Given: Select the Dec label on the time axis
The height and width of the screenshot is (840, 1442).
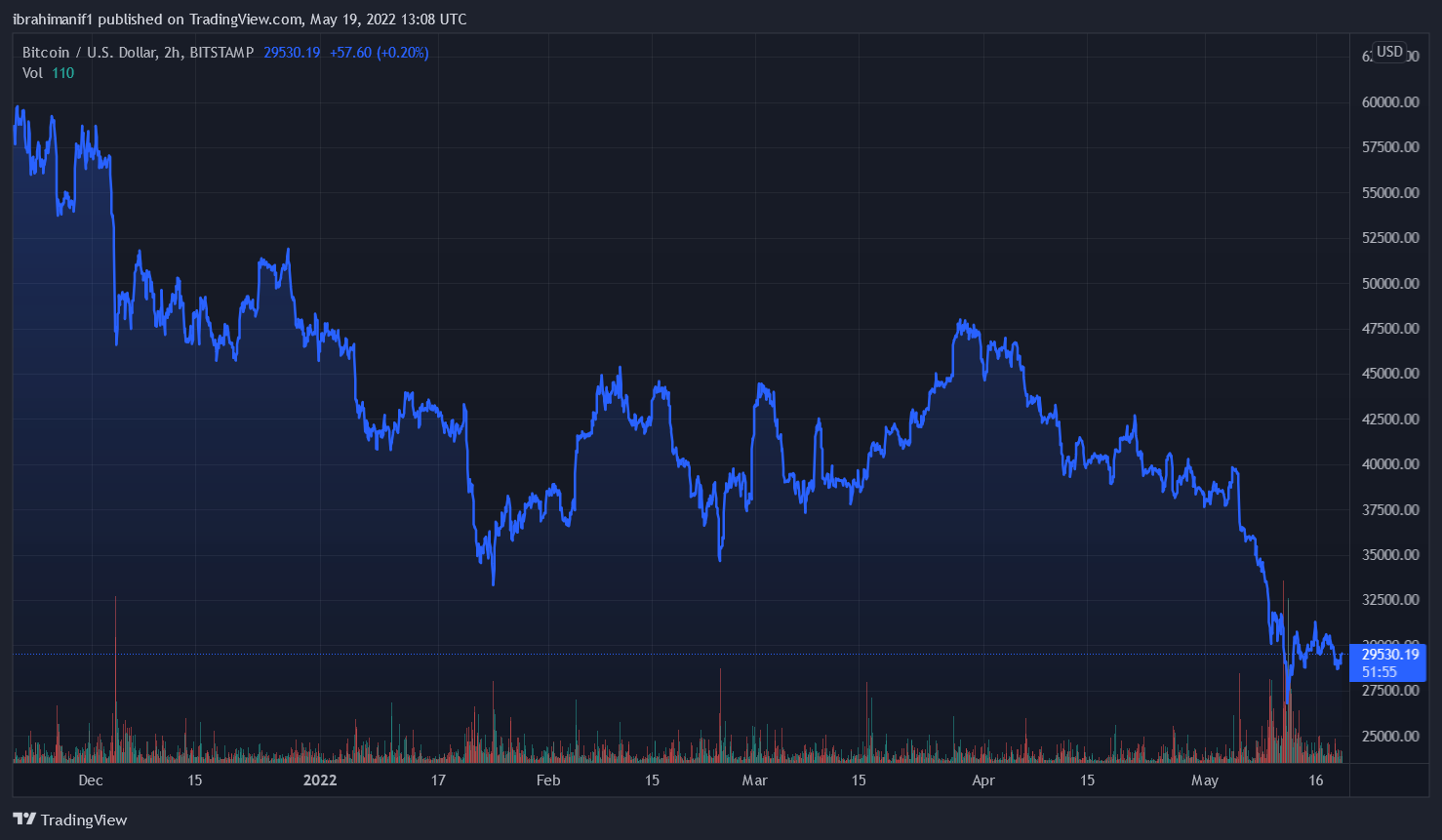Looking at the screenshot, I should [91, 780].
